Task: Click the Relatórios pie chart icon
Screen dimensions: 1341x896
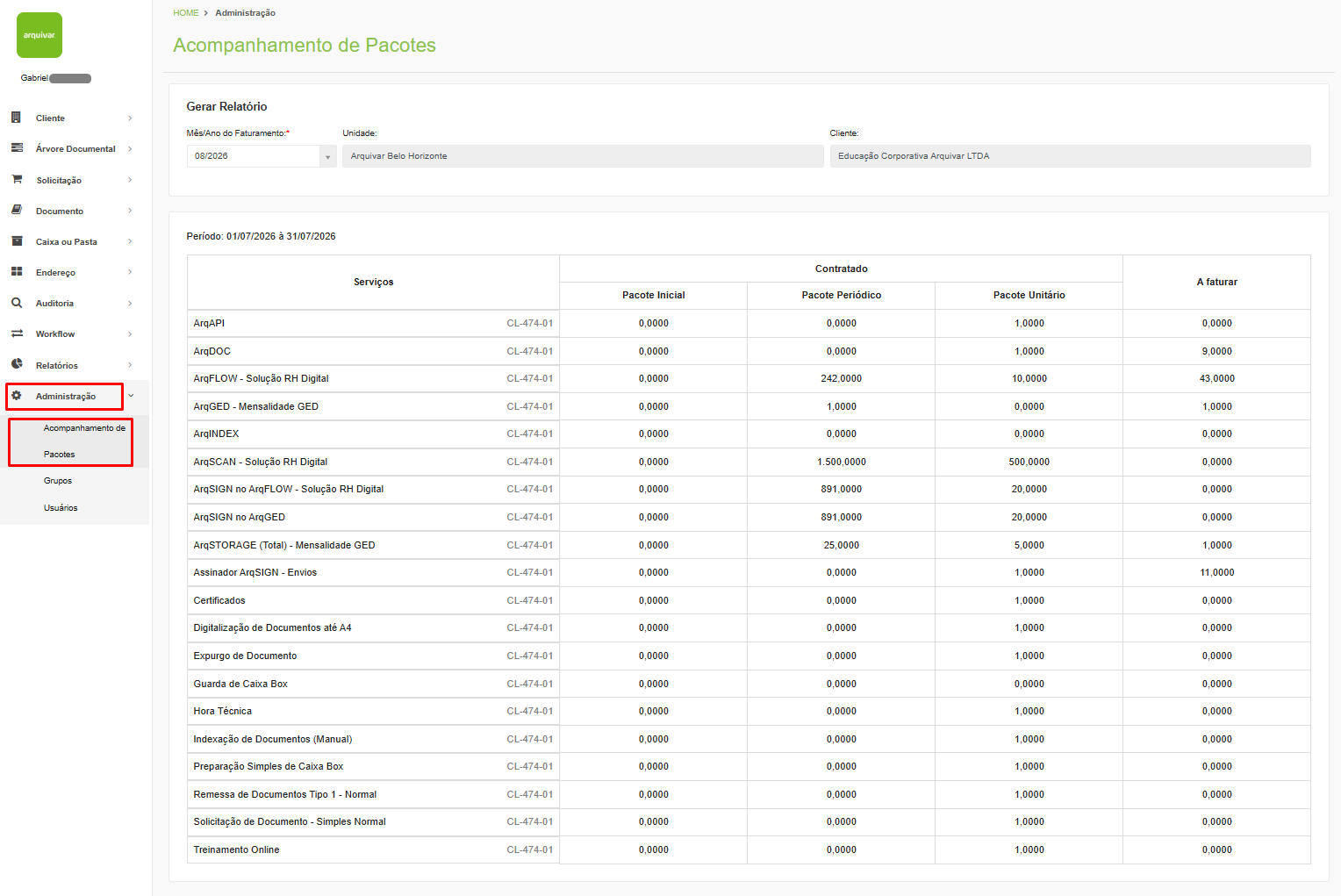Action: click(x=17, y=364)
